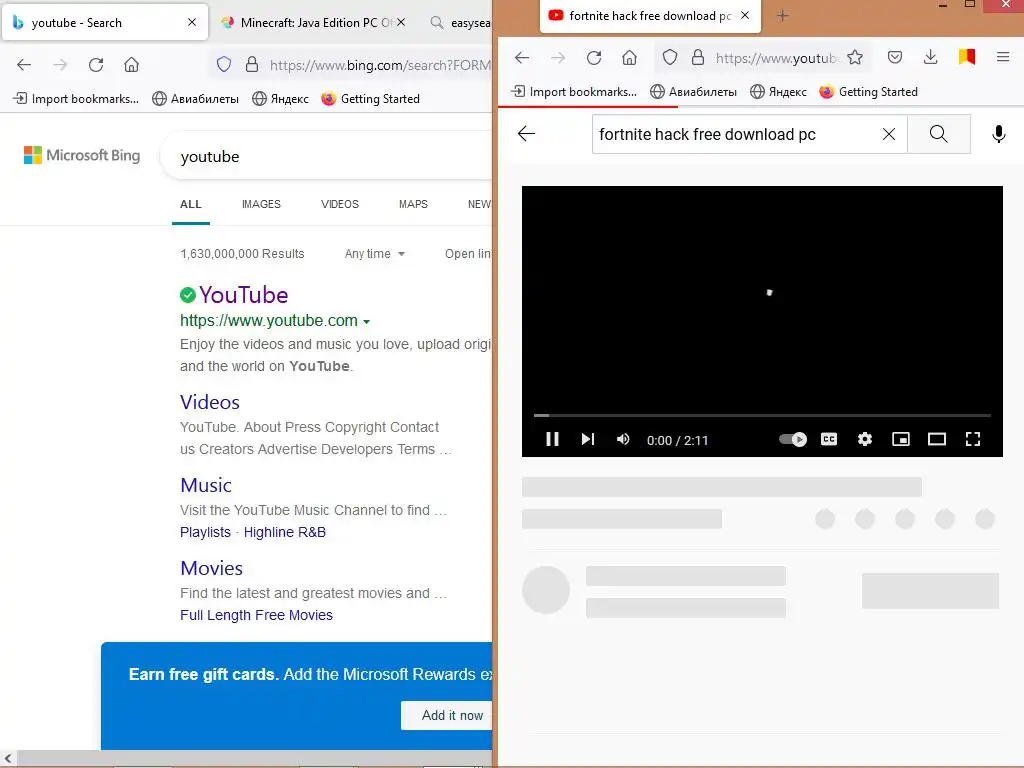Open Getting Started bookmark in Bing window
The height and width of the screenshot is (768, 1024).
coord(371,99)
